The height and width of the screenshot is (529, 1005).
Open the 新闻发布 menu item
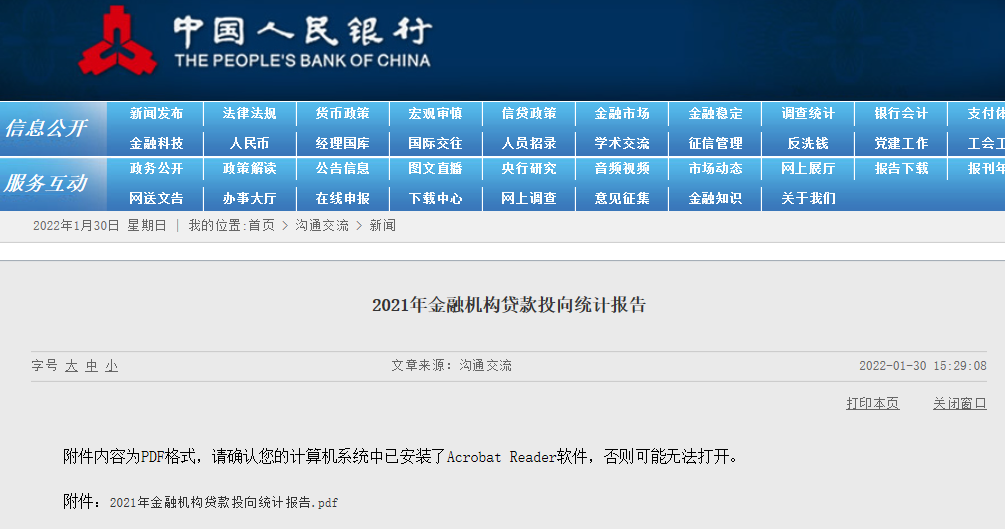pos(156,114)
